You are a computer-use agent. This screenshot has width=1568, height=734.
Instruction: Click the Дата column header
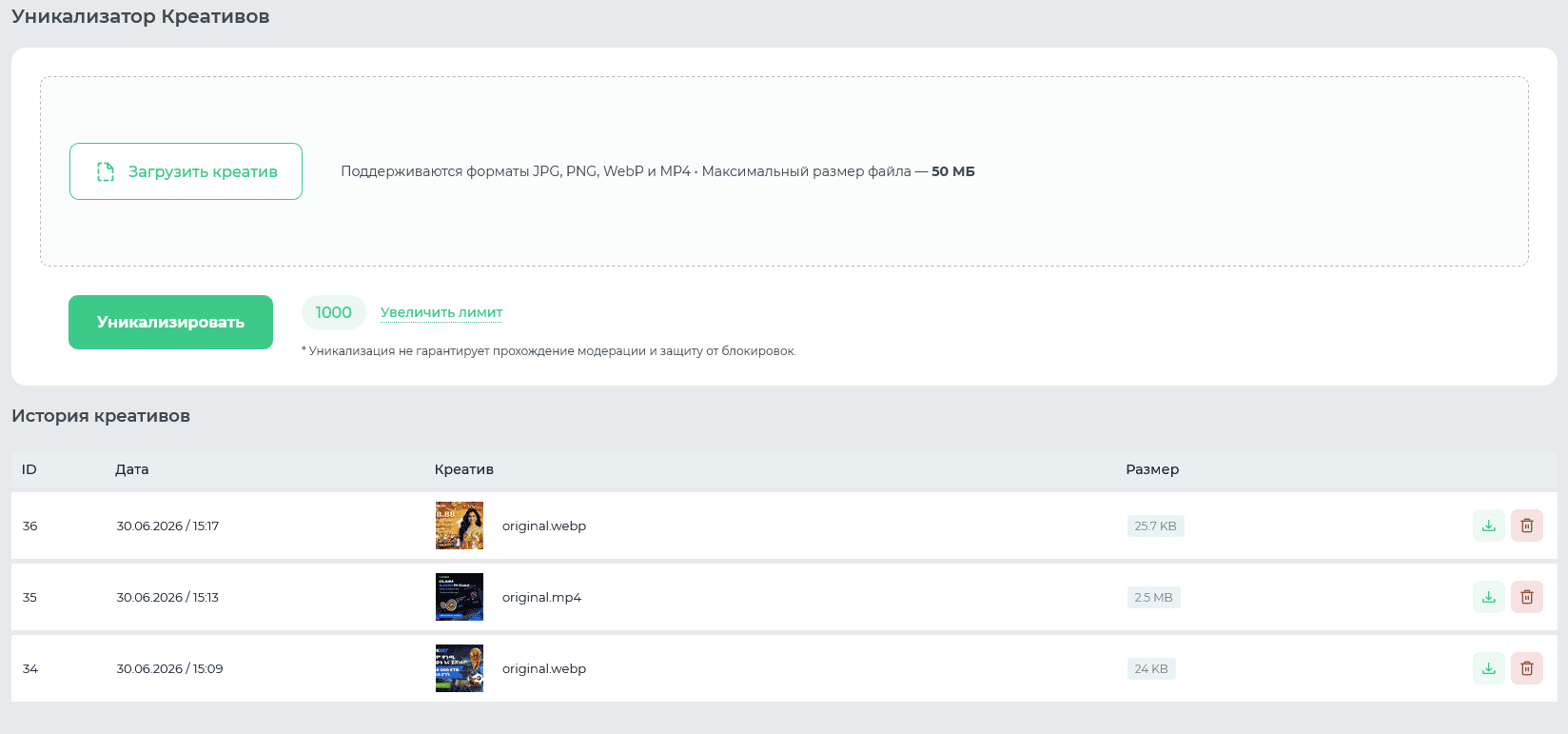(132, 469)
